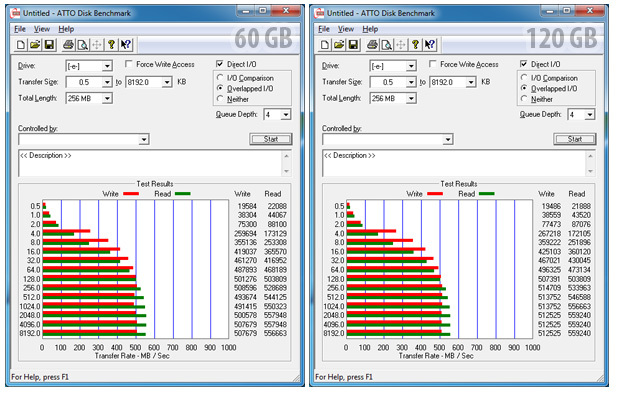618x393 pixels.
Task: Select Neither radio option in the 120 GB window
Action: tap(524, 99)
